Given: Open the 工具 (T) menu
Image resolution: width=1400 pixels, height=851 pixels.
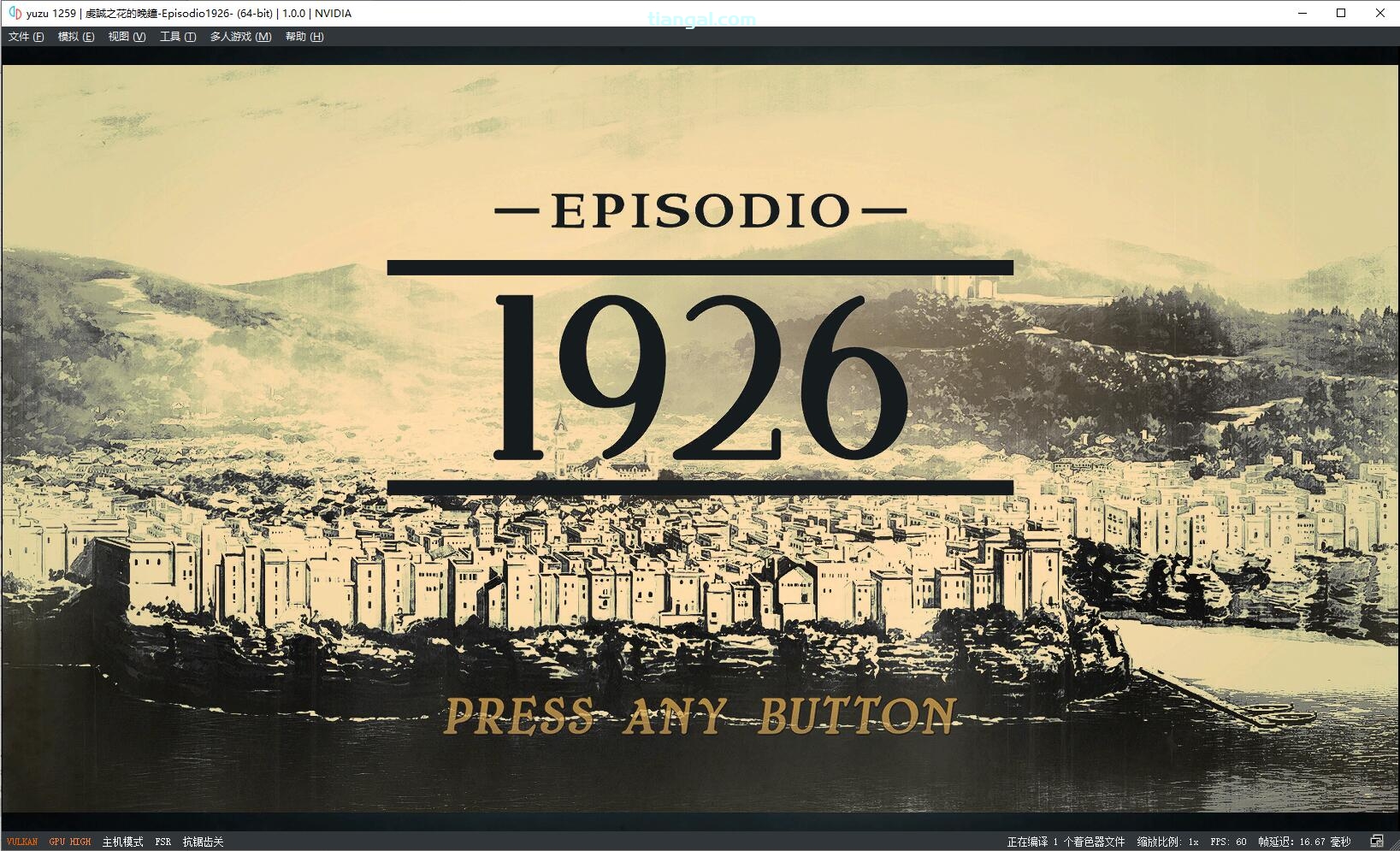Looking at the screenshot, I should coord(178,37).
